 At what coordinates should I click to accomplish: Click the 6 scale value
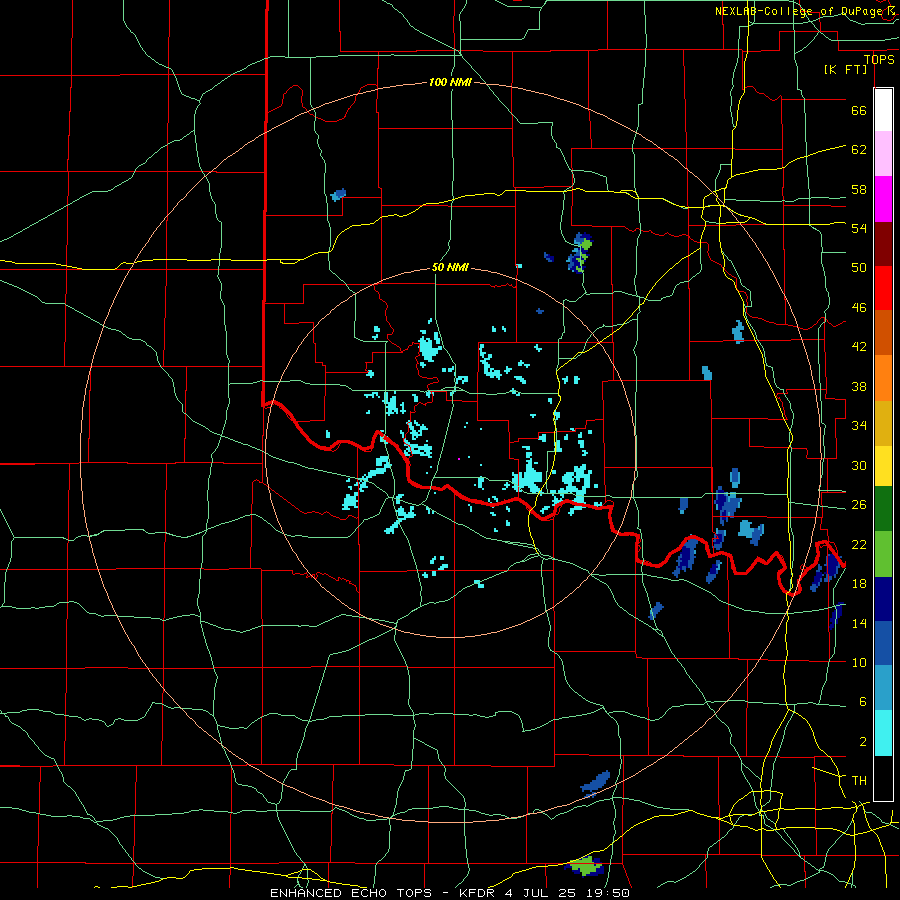(863, 702)
